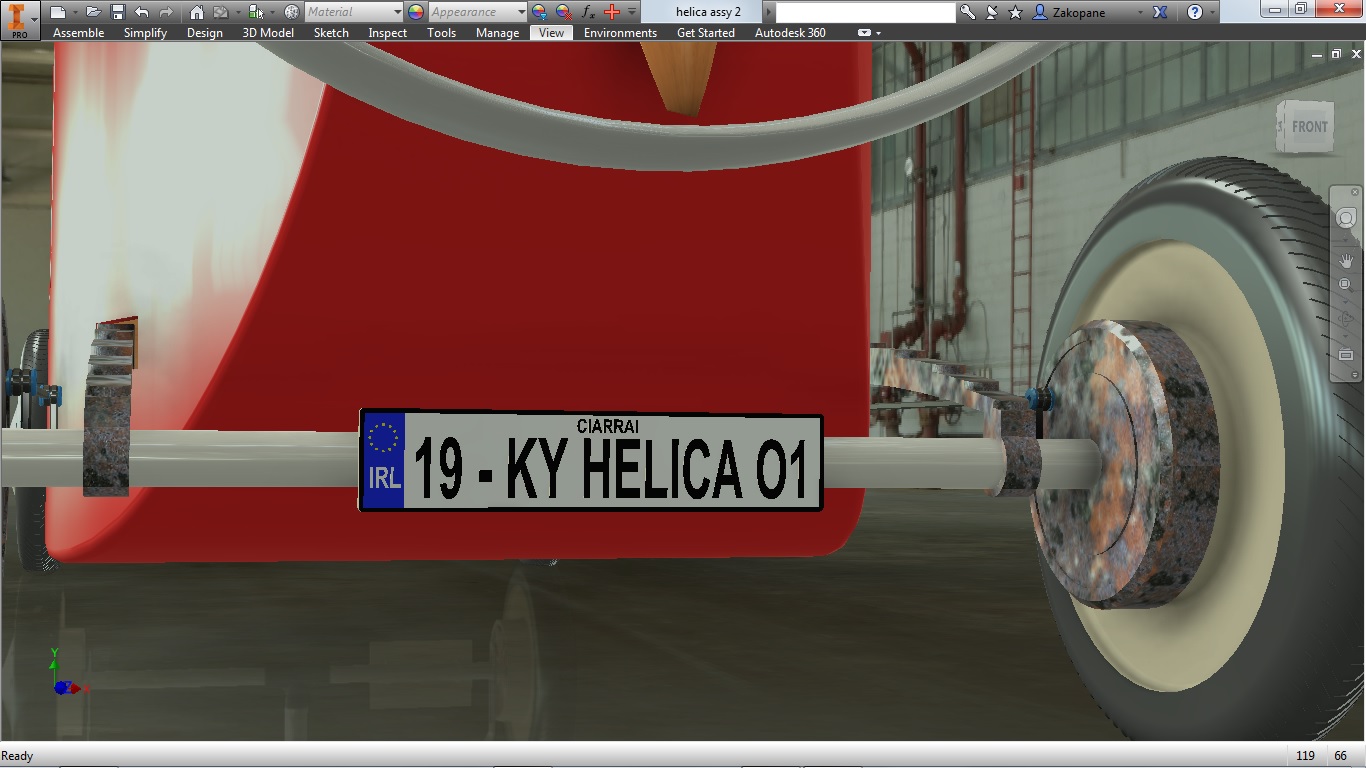Open the Manage ribbon tab

(497, 33)
